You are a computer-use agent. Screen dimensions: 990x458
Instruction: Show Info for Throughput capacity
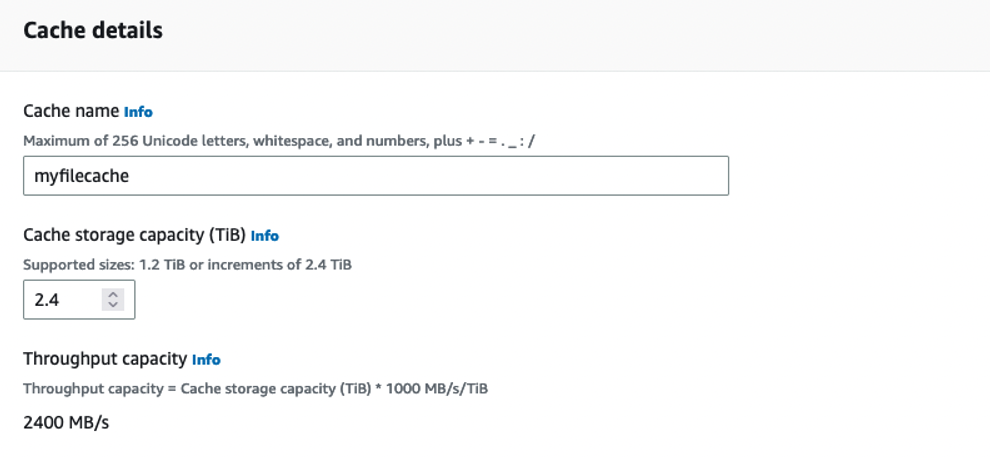click(206, 360)
